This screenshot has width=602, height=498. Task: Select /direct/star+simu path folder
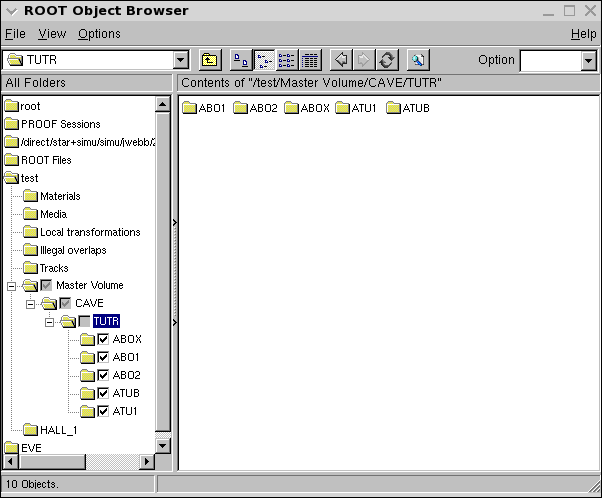pyautogui.click(x=80, y=142)
